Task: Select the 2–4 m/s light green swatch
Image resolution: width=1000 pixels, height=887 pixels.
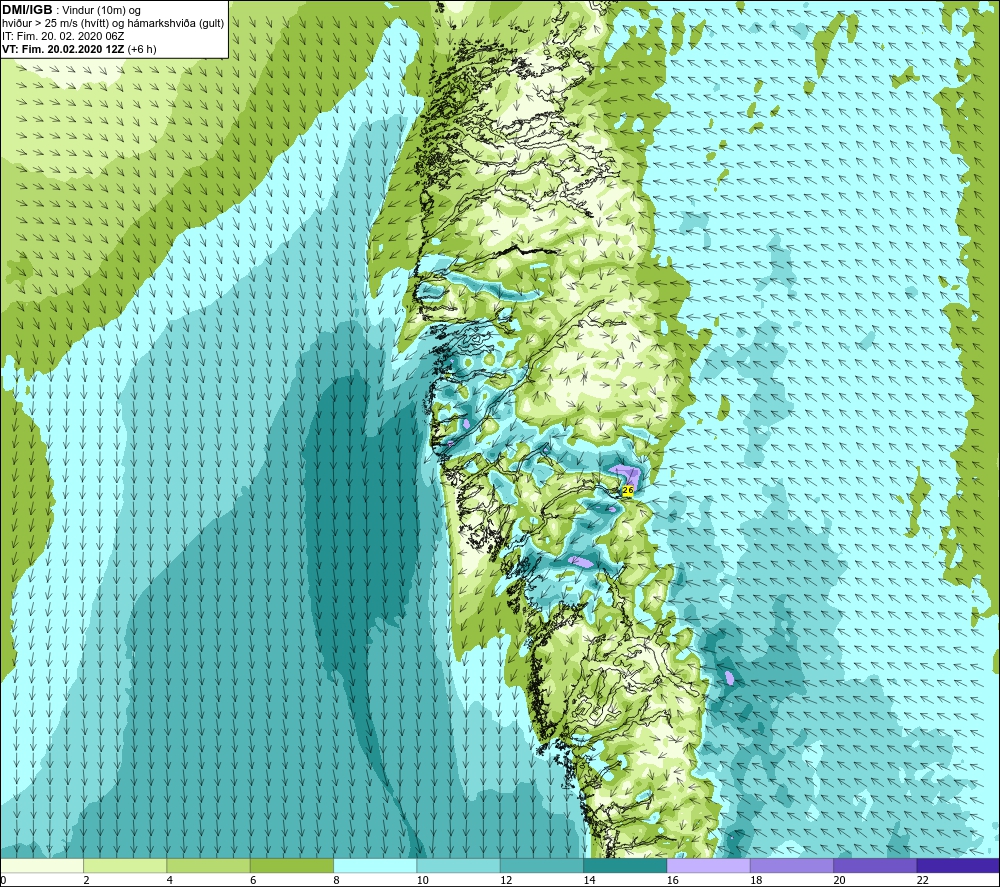Action: tap(125, 865)
